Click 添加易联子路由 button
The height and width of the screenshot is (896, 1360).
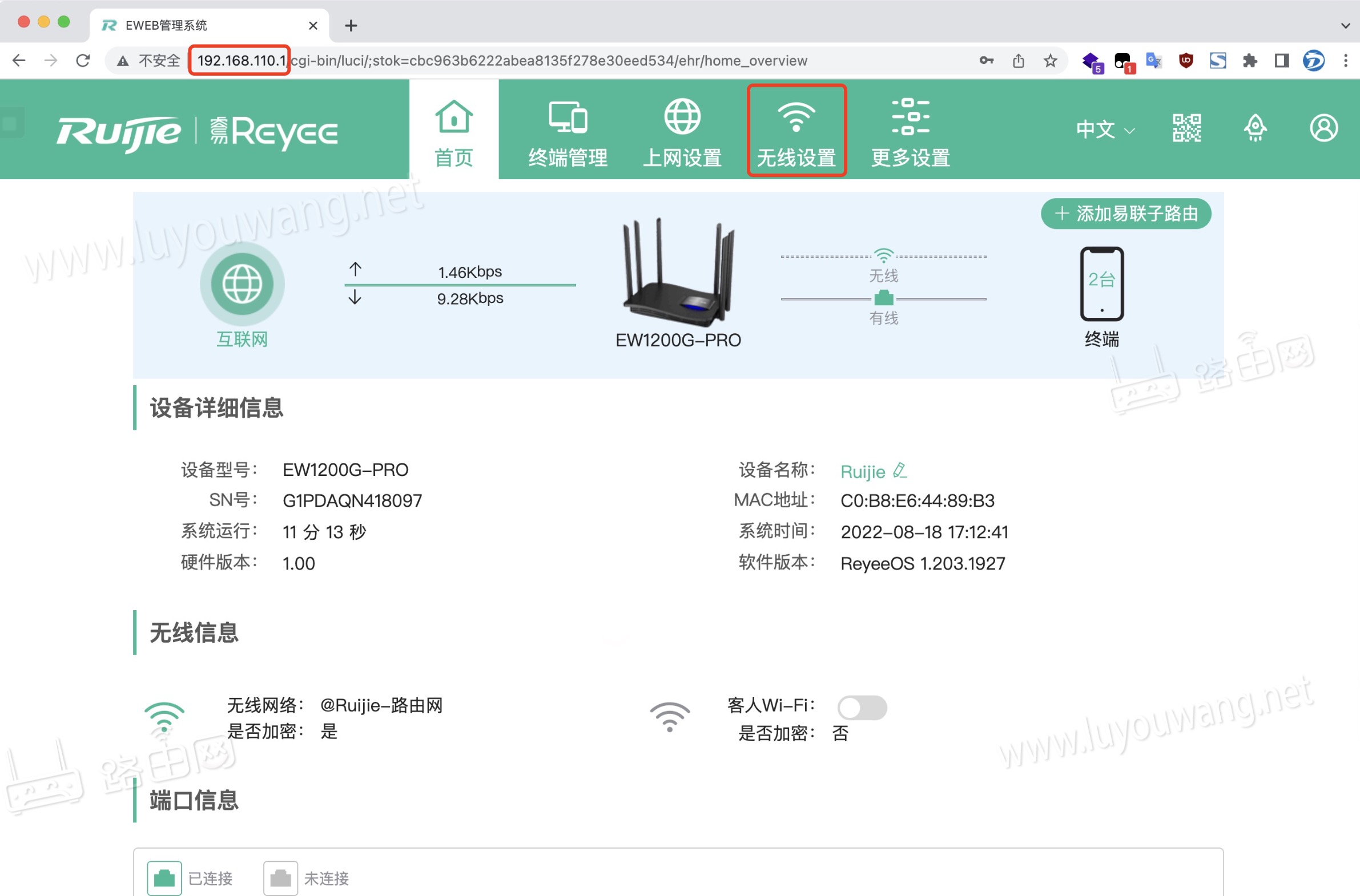pyautogui.click(x=1125, y=213)
